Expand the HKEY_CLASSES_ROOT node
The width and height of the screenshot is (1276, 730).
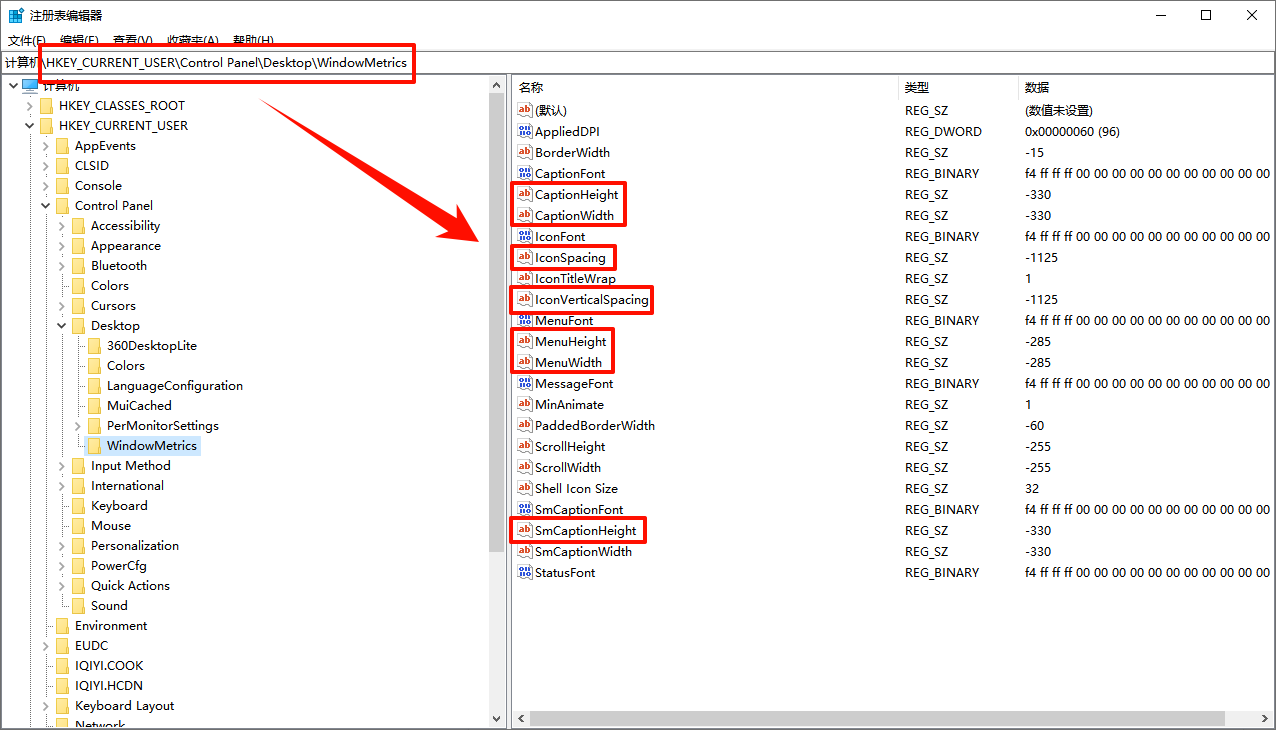coord(30,106)
